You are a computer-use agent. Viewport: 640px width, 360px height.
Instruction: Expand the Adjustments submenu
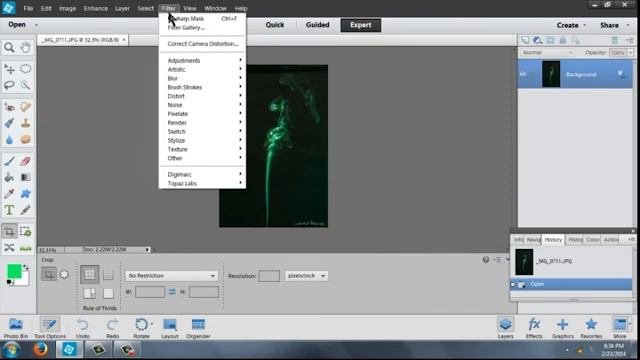(x=203, y=60)
